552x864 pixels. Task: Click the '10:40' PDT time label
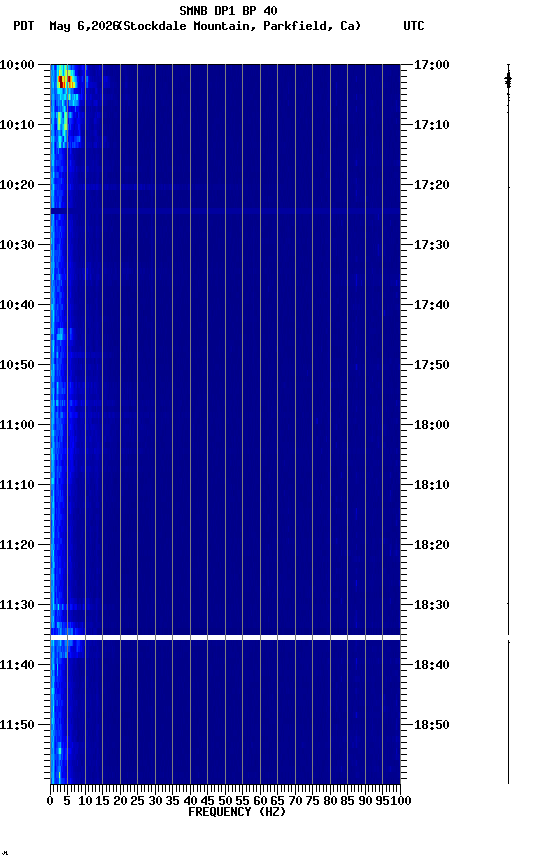[17, 305]
